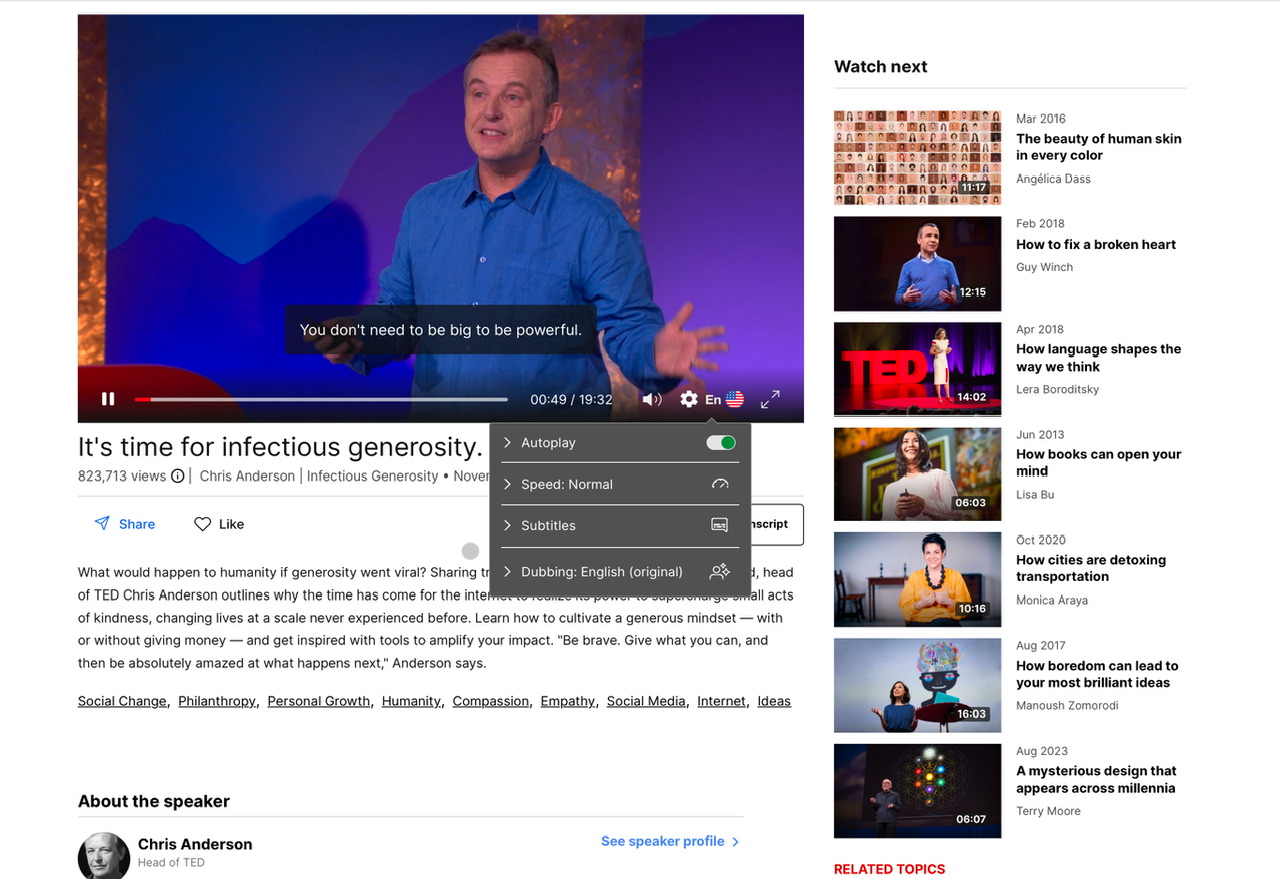This screenshot has width=1280, height=879.
Task: Enter fullscreen with the expand arrows icon
Action: click(770, 399)
